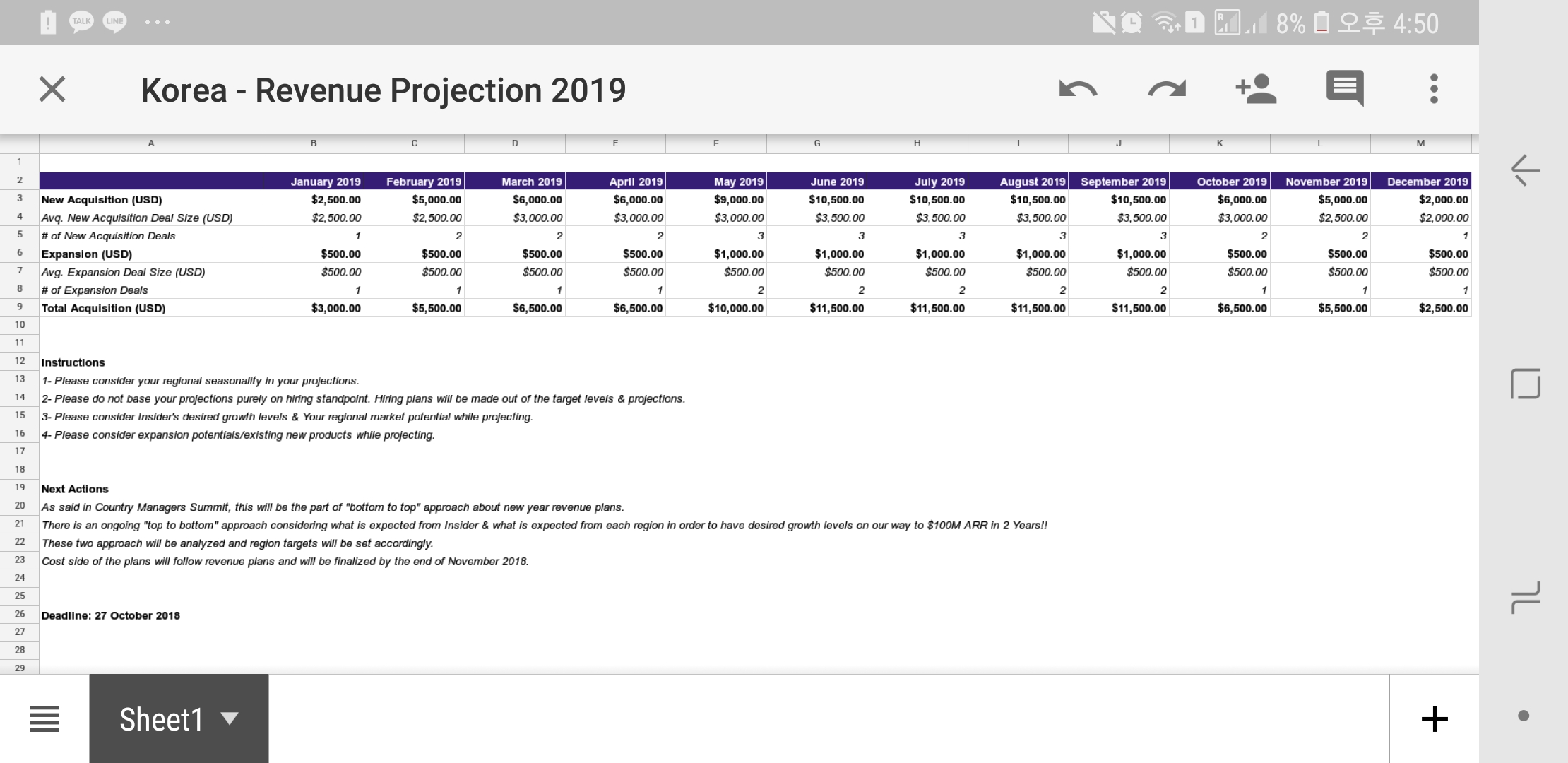Tap the Android recent apps button
This screenshot has height=763, width=1568.
(1524, 598)
